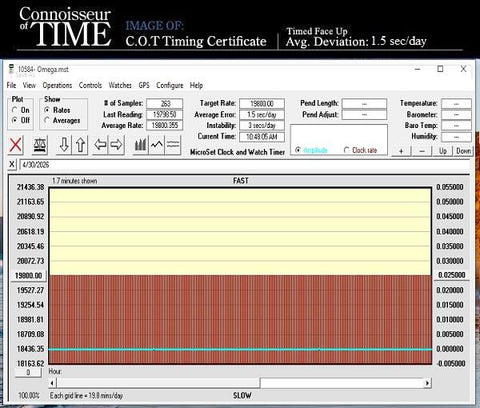480x408 pixels.
Task: Click the Average Rate field 19800.355
Action: coord(165,125)
